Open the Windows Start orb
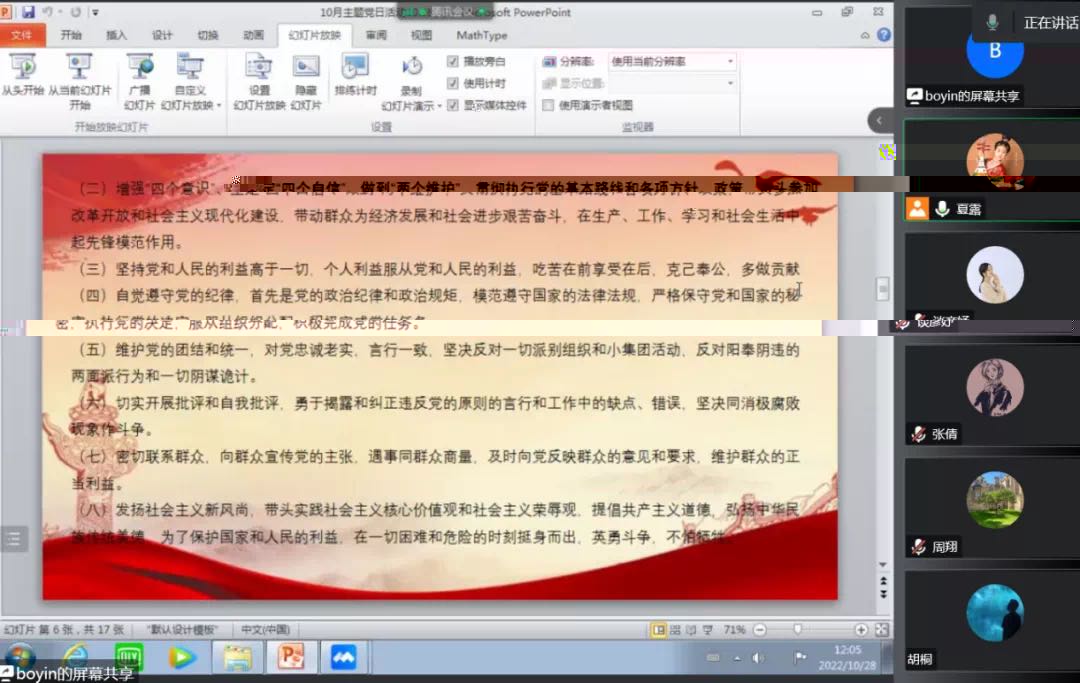 pyautogui.click(x=20, y=658)
